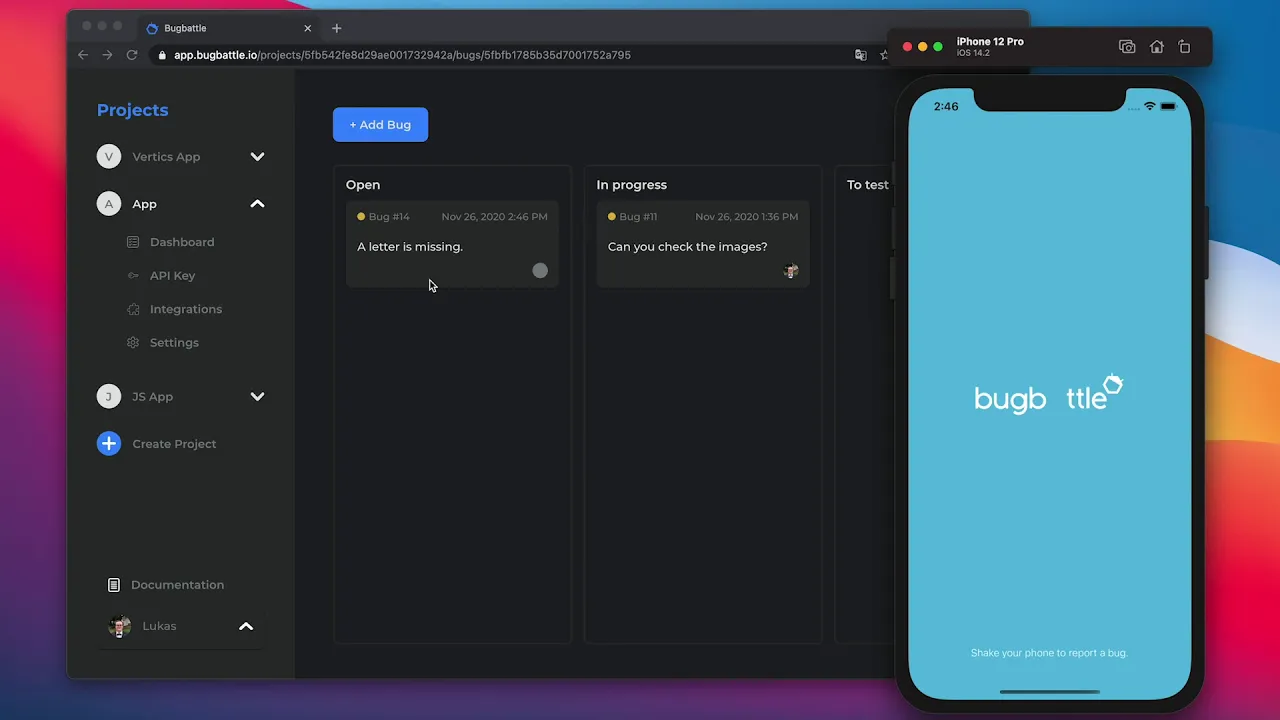This screenshot has width=1280, height=720.
Task: Click yellow priority dot on Bug #14
Action: click(361, 217)
